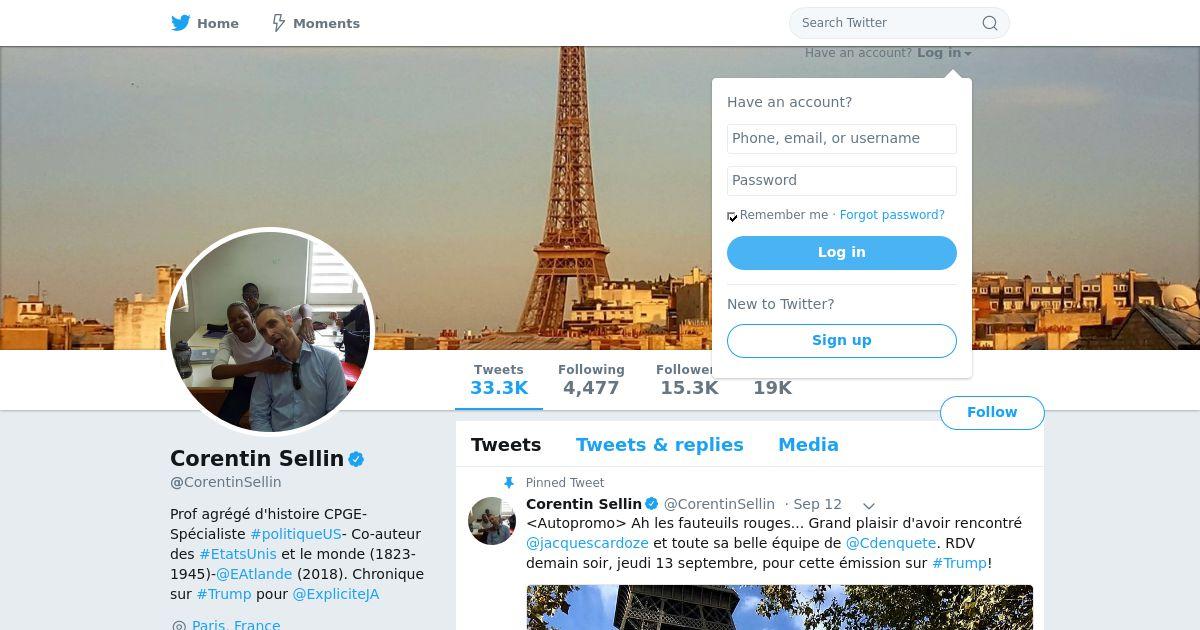1200x630 pixels.
Task: Follow Corentin Sellin with the Follow button
Action: pyautogui.click(x=992, y=413)
